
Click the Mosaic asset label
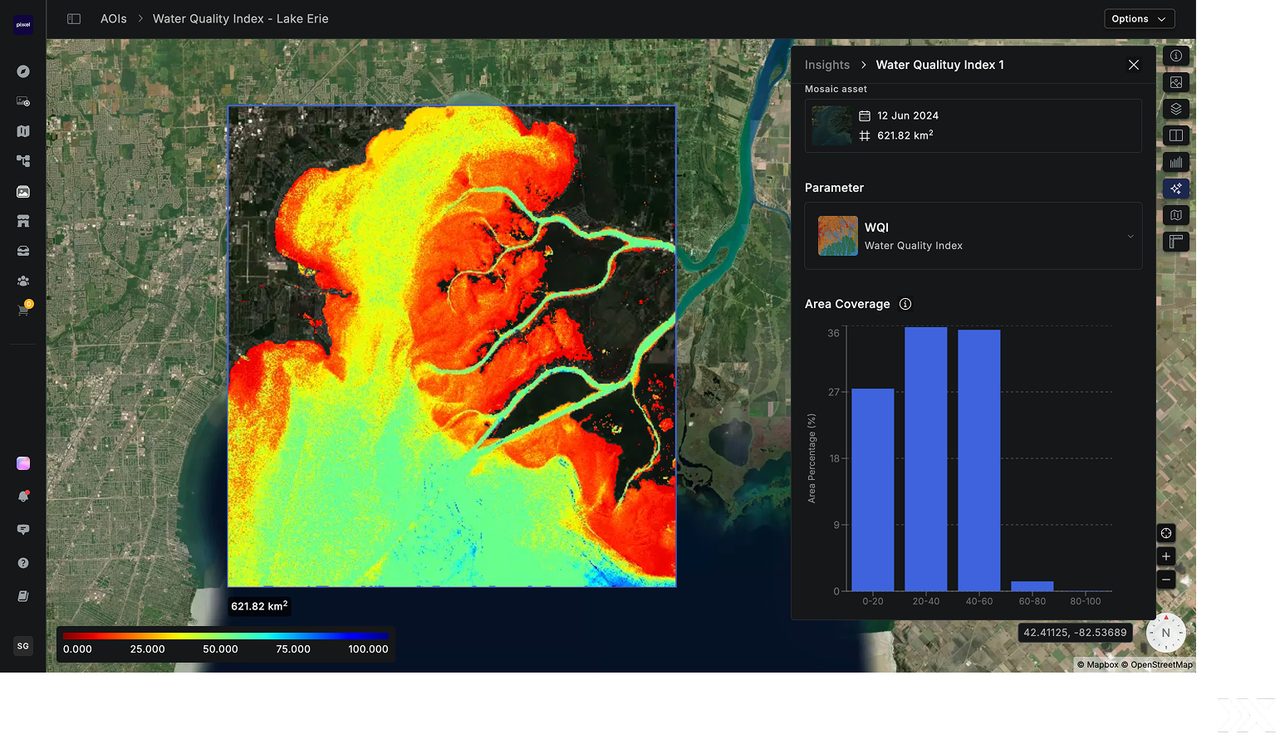[836, 89]
